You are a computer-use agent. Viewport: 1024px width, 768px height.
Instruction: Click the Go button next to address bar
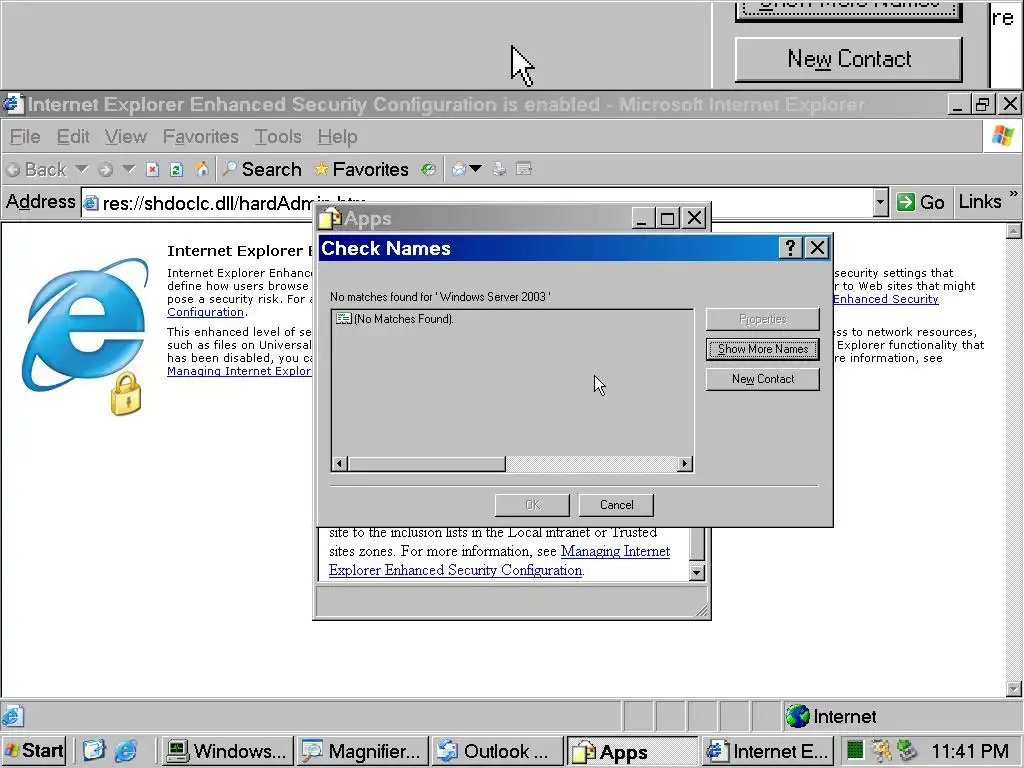point(921,202)
